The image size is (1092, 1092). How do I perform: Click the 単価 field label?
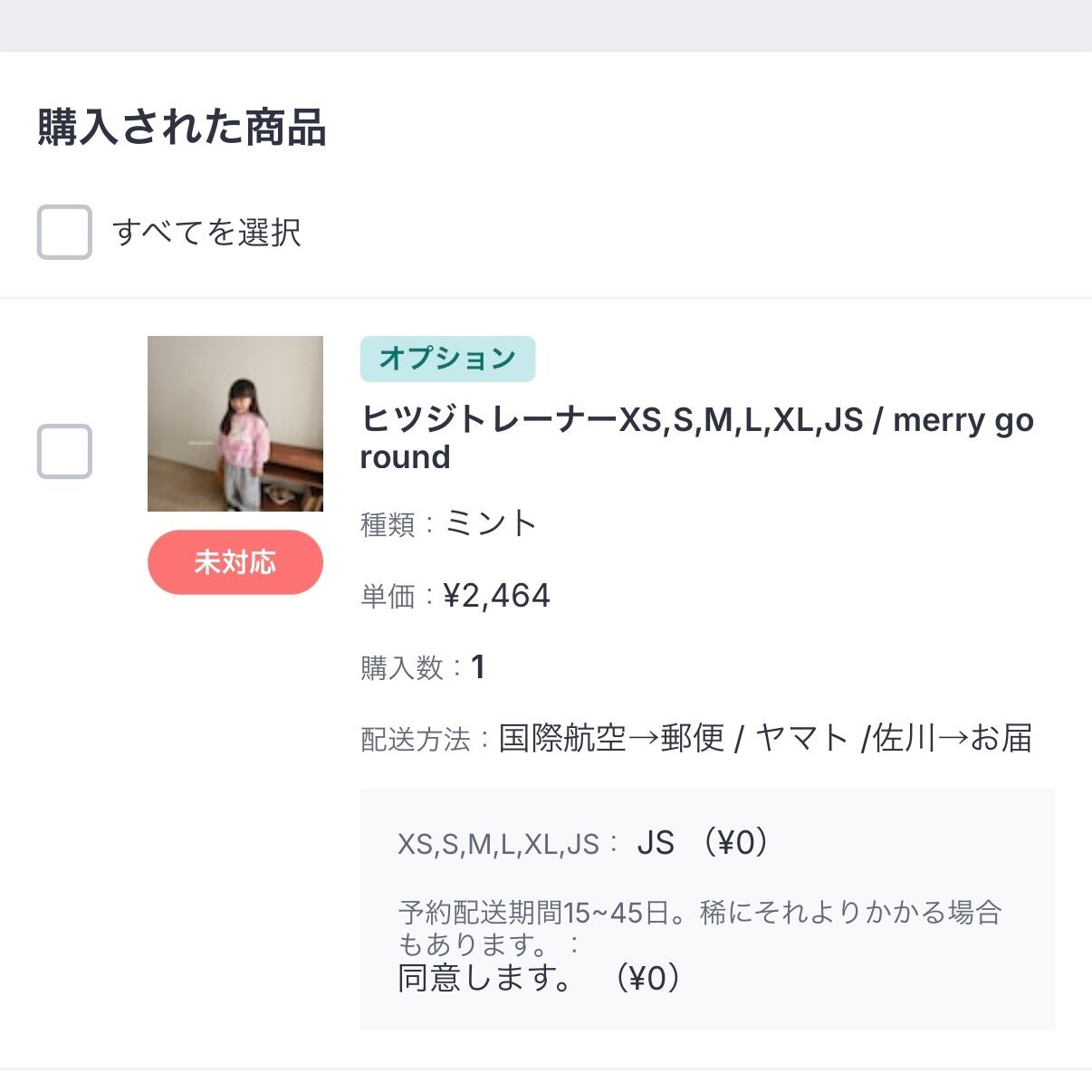point(388,597)
